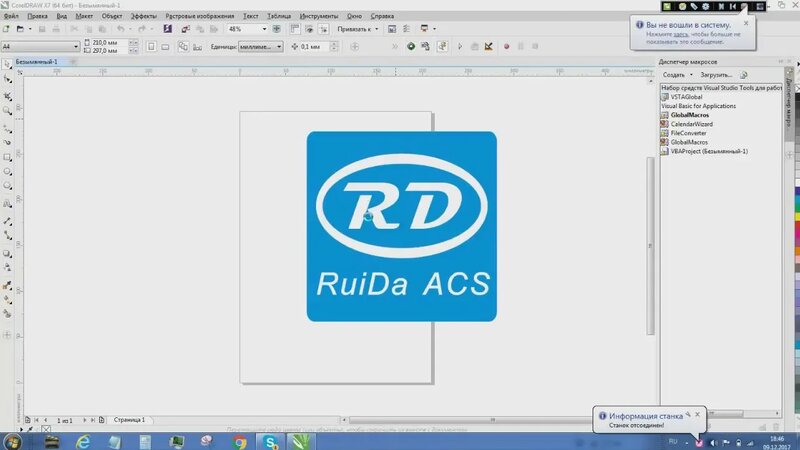Select the Artistic Media tool

7,142
